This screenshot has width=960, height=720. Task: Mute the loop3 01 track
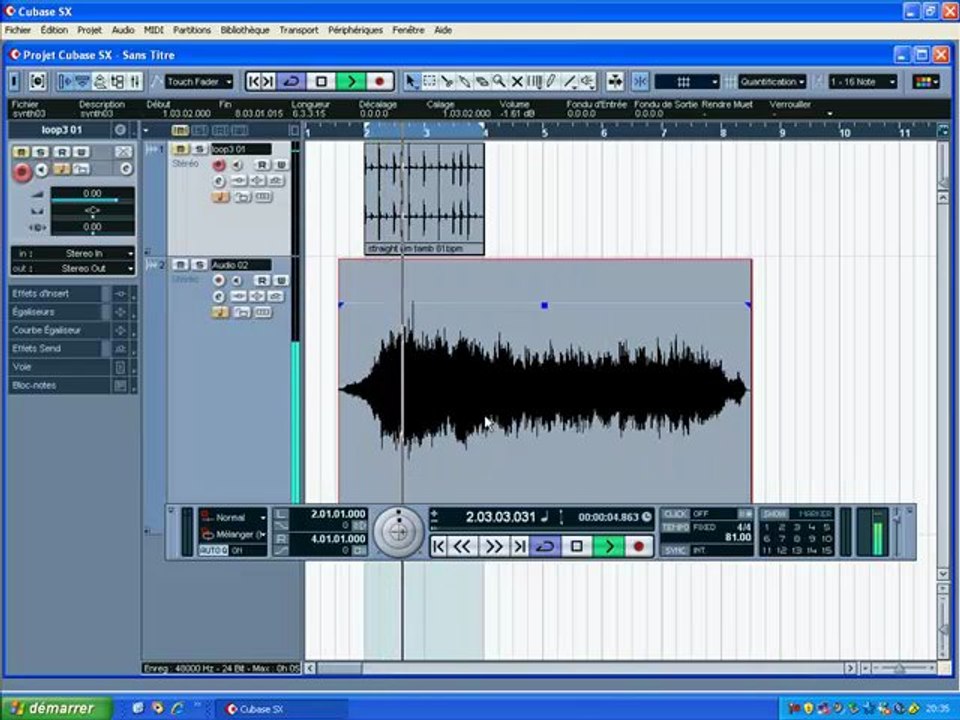point(180,149)
